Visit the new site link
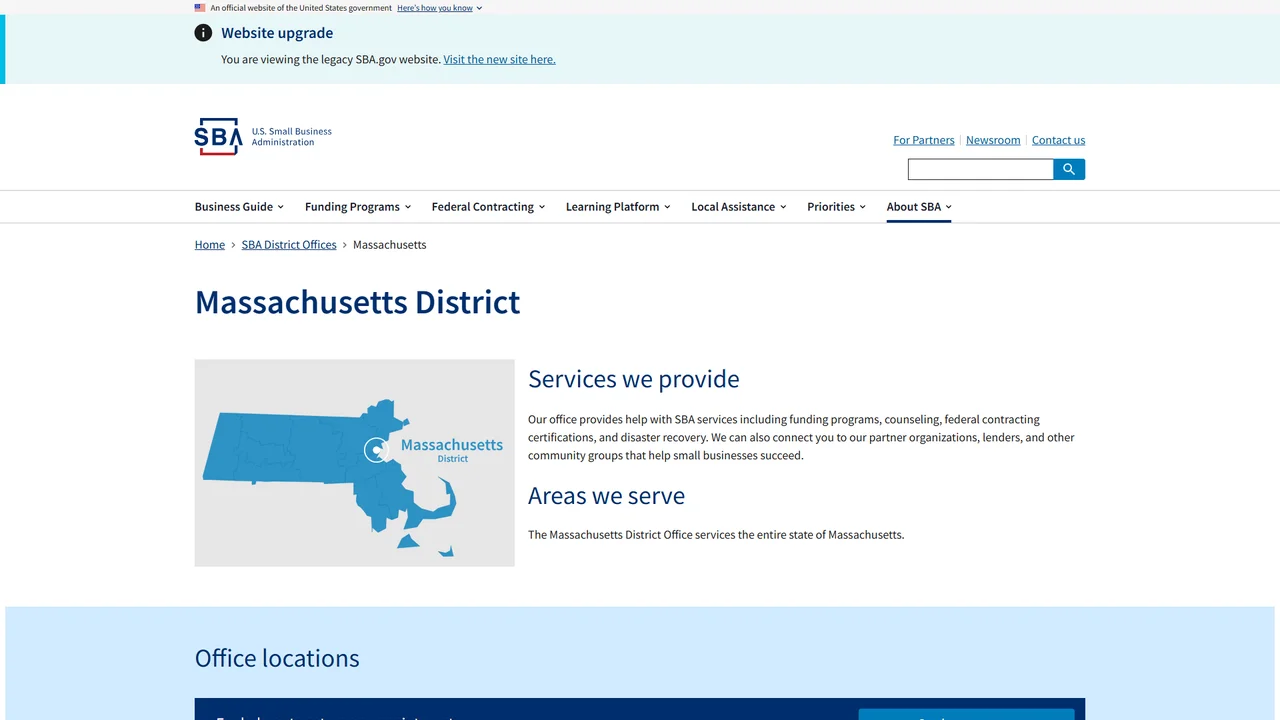The image size is (1280, 720). (x=499, y=60)
